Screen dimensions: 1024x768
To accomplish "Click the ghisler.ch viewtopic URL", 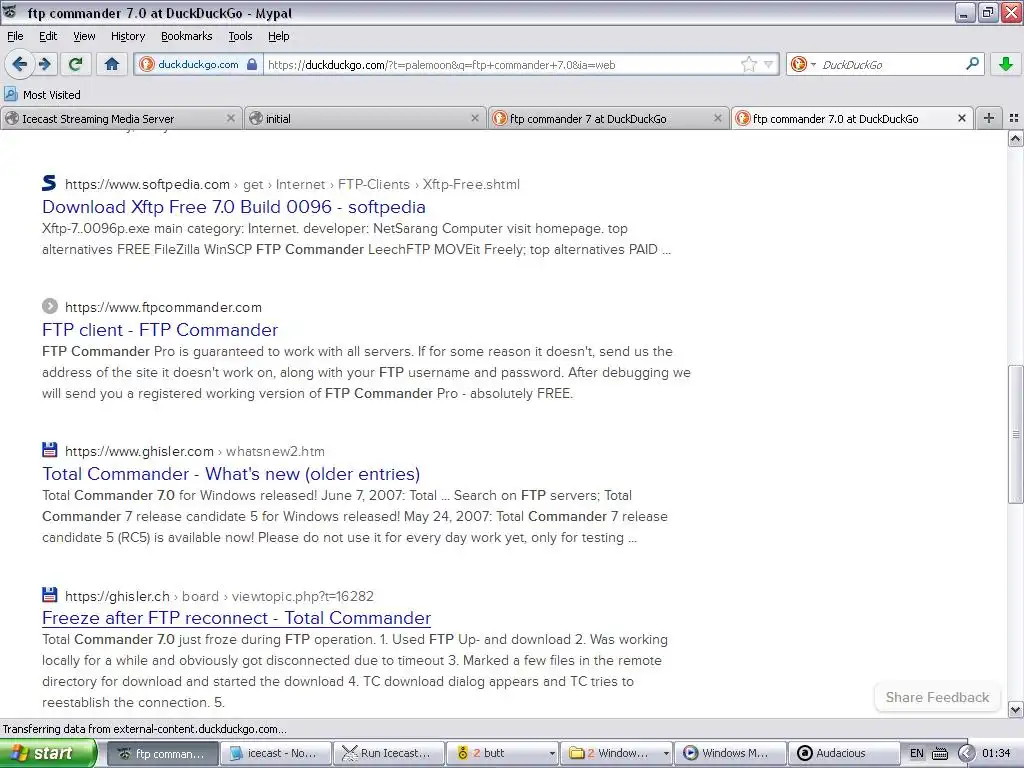I will [x=219, y=596].
